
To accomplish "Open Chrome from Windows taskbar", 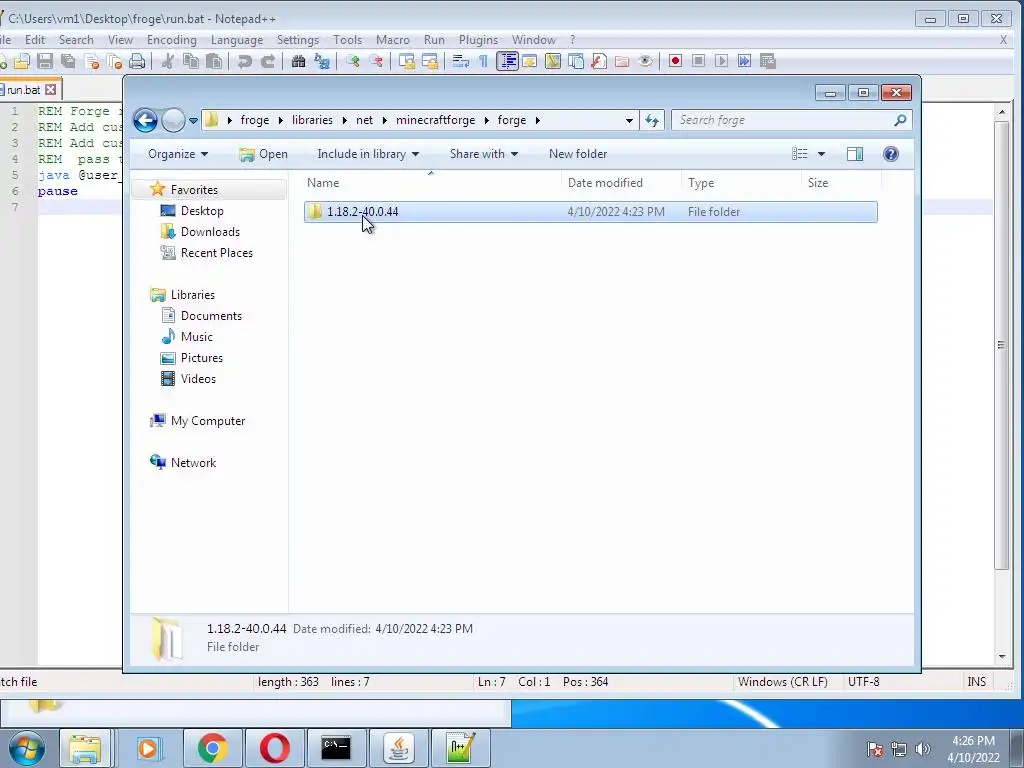I will (x=212, y=748).
